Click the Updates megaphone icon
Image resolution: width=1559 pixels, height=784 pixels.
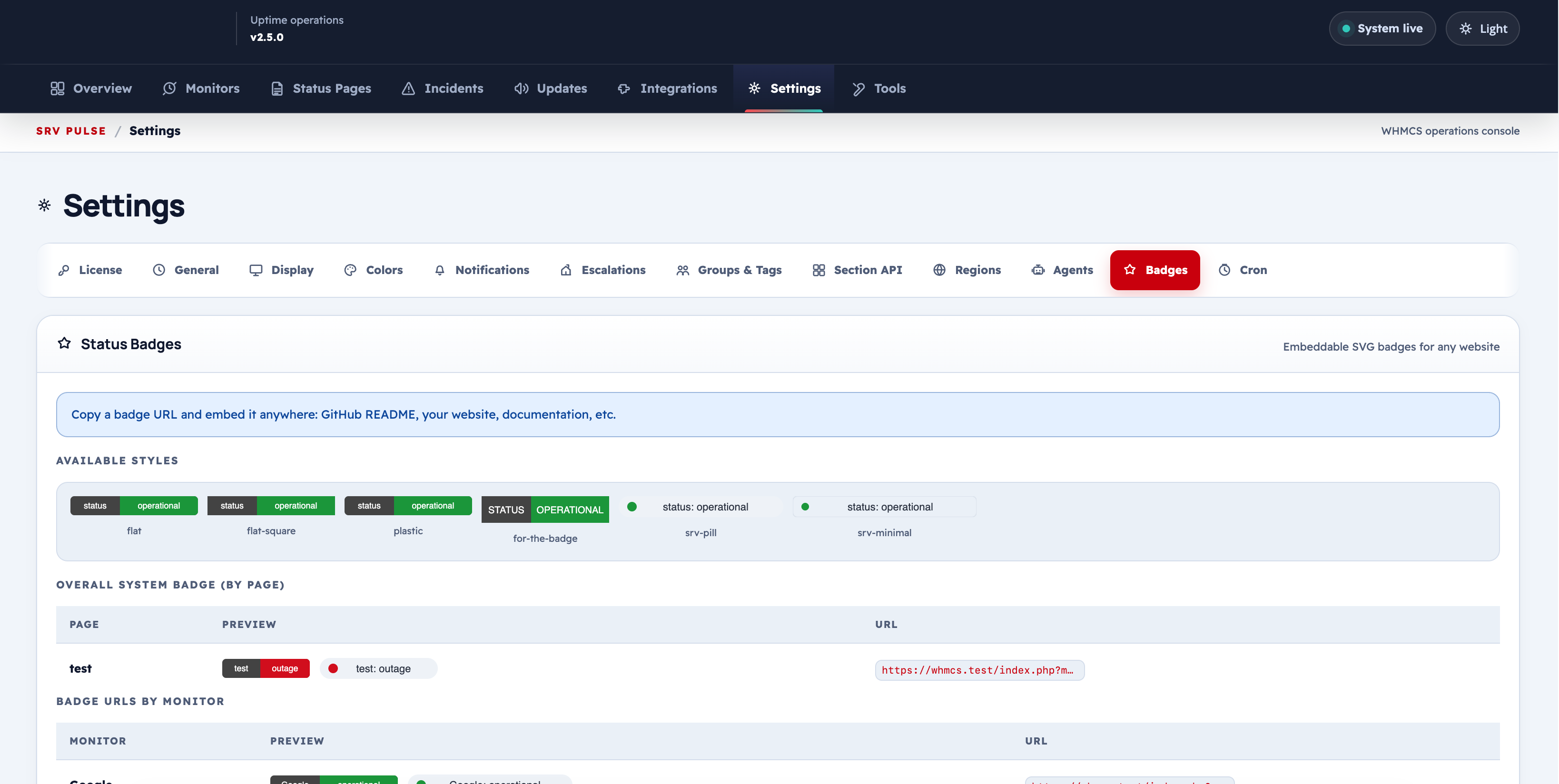[x=521, y=88]
